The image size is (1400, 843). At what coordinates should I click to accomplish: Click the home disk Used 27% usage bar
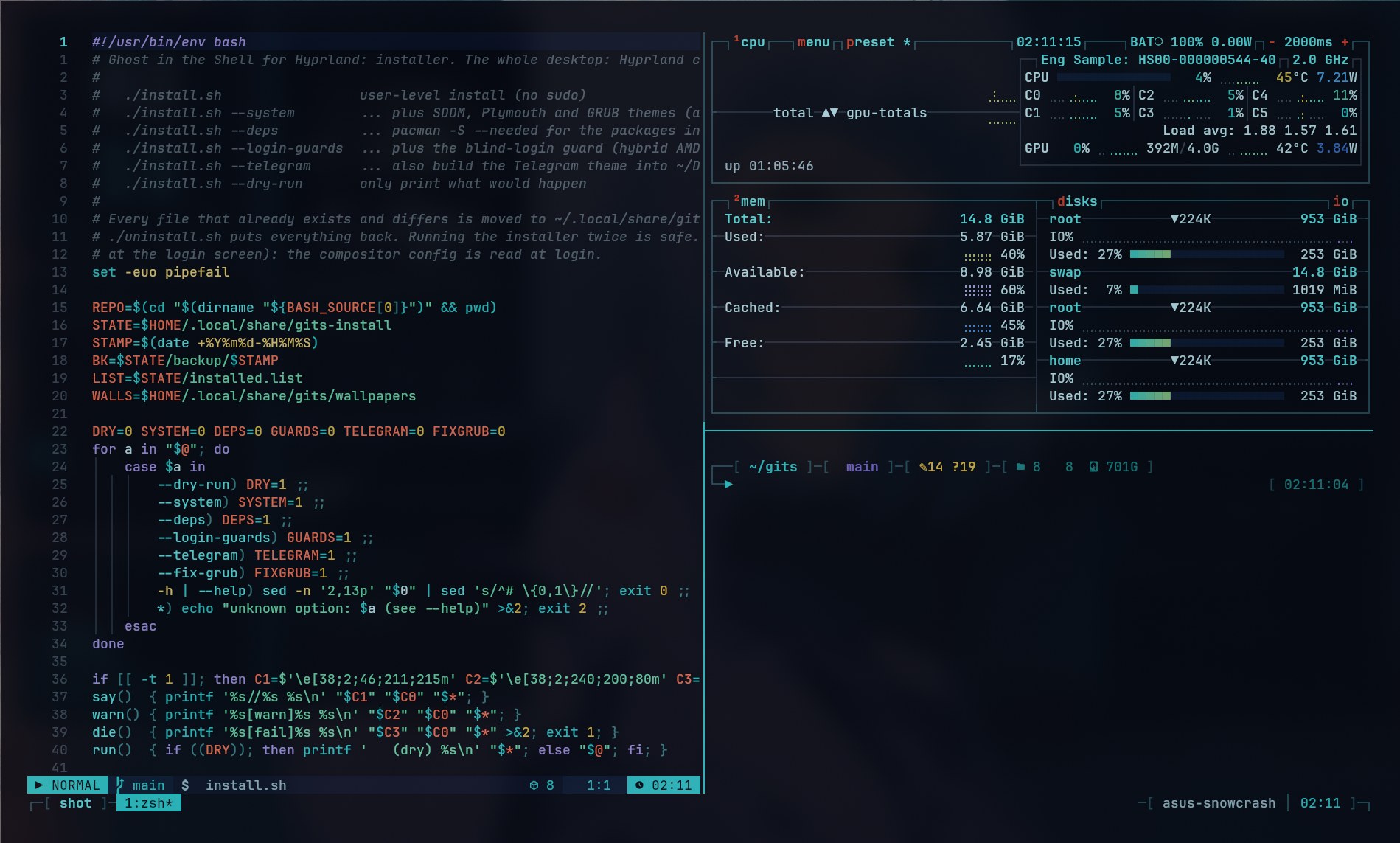(1206, 396)
